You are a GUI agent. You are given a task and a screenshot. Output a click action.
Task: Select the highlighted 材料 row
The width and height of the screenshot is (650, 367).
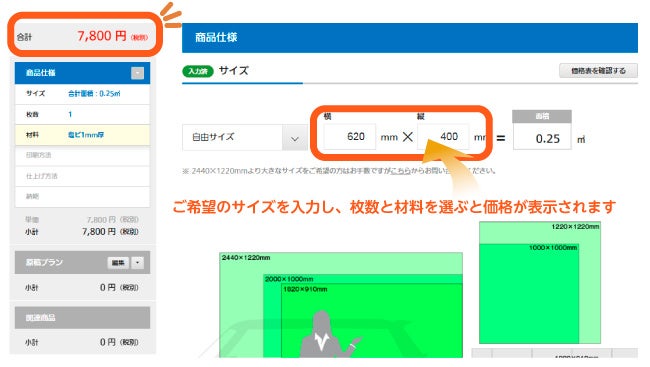[82, 135]
